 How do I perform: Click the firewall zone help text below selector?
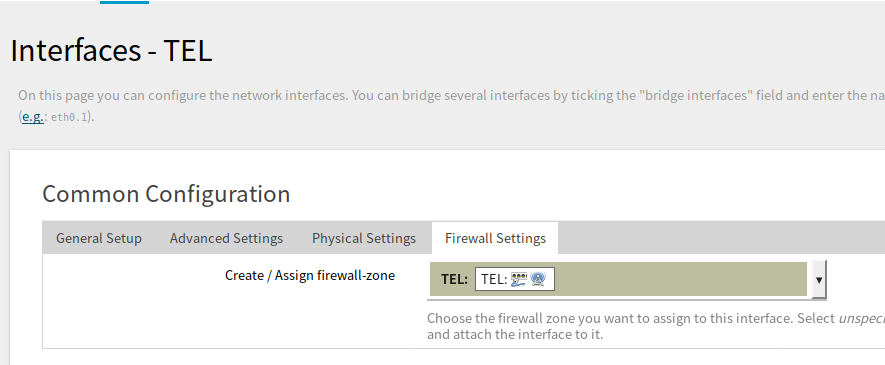(x=656, y=326)
